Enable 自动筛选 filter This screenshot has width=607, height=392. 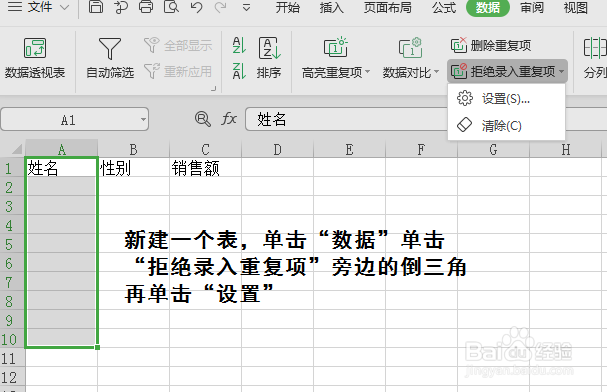pyautogui.click(x=110, y=58)
